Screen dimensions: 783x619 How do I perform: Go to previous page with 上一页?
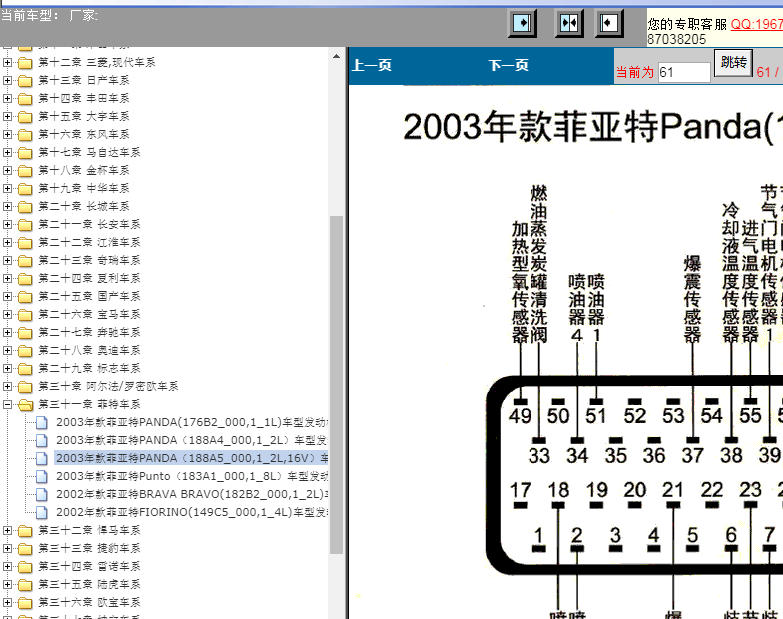click(x=372, y=65)
